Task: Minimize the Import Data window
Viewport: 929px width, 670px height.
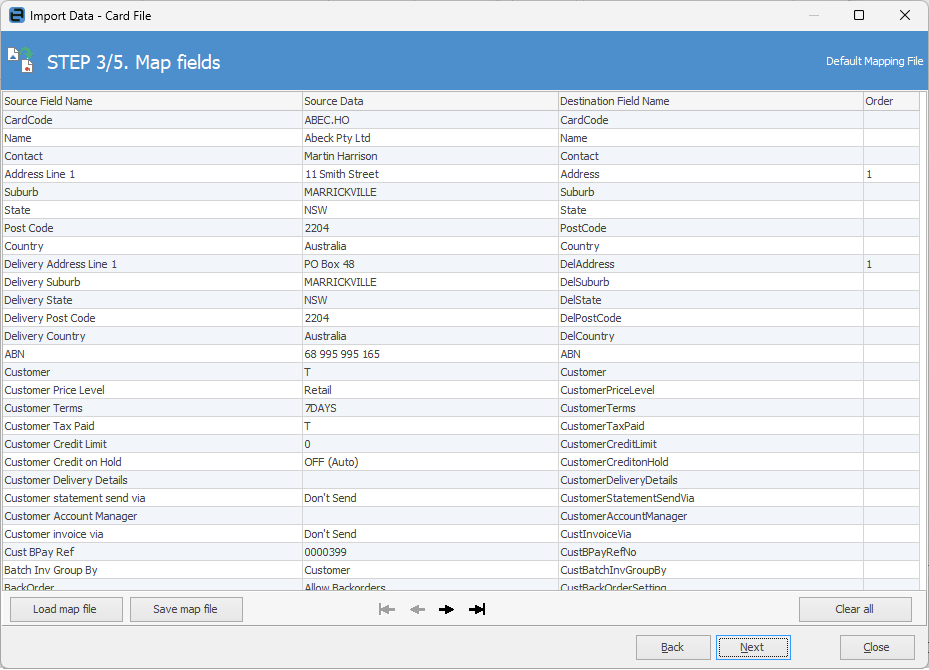Action: (x=812, y=15)
